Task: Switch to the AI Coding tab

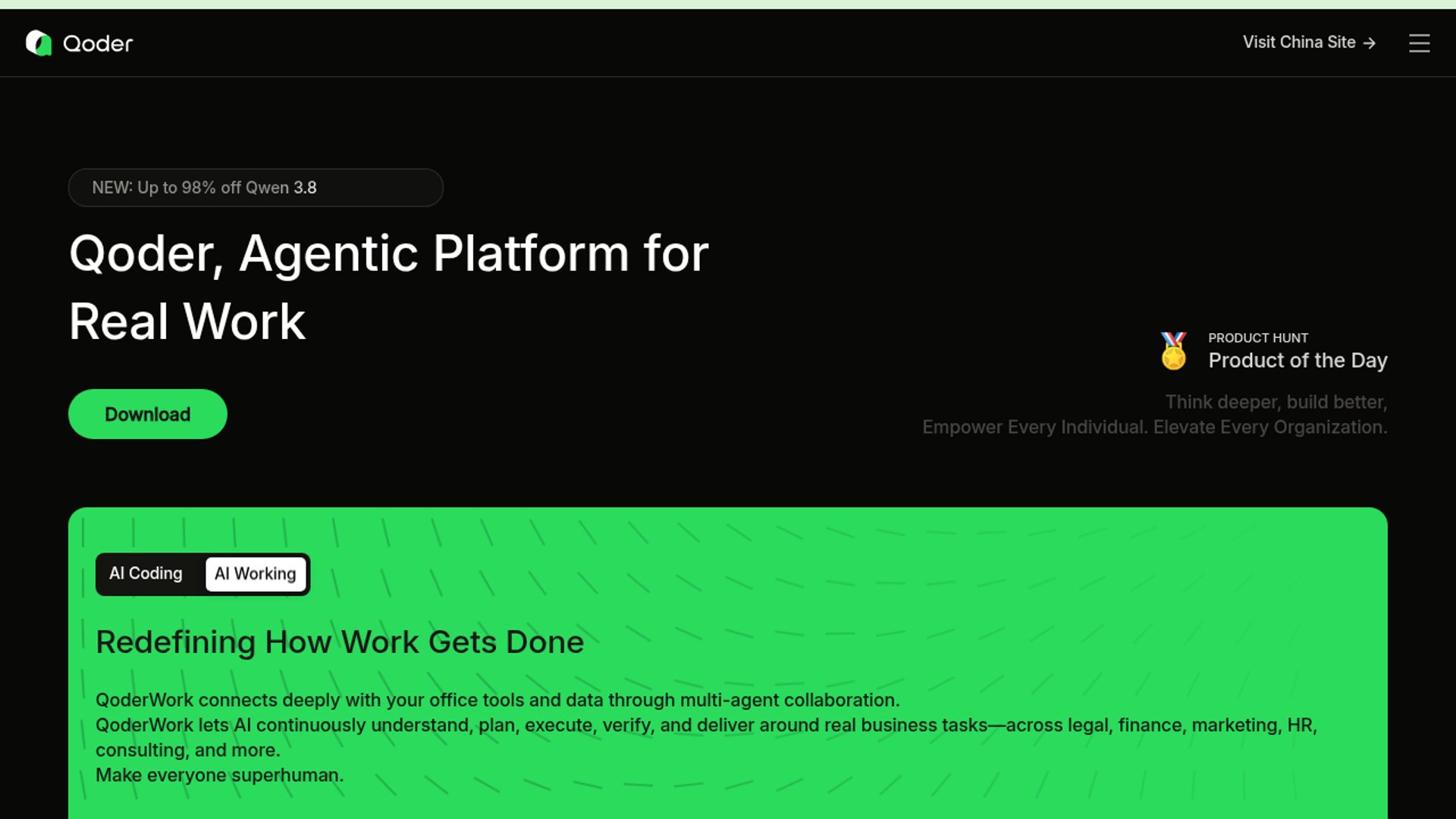Action: tap(146, 573)
